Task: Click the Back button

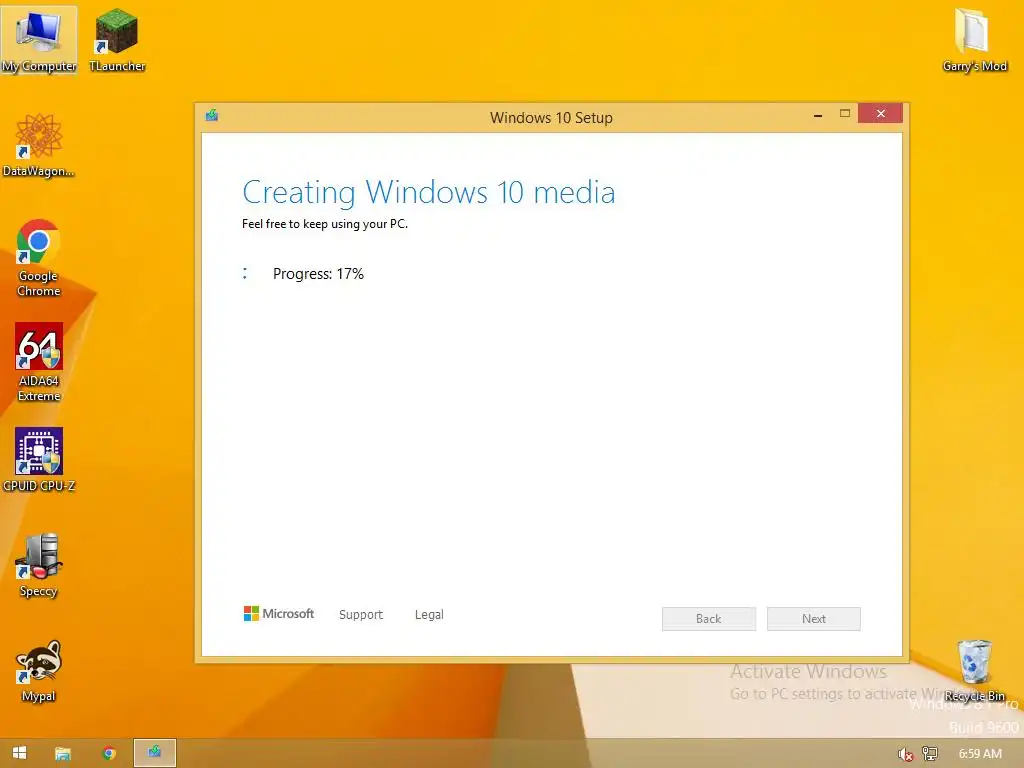Action: pos(709,618)
